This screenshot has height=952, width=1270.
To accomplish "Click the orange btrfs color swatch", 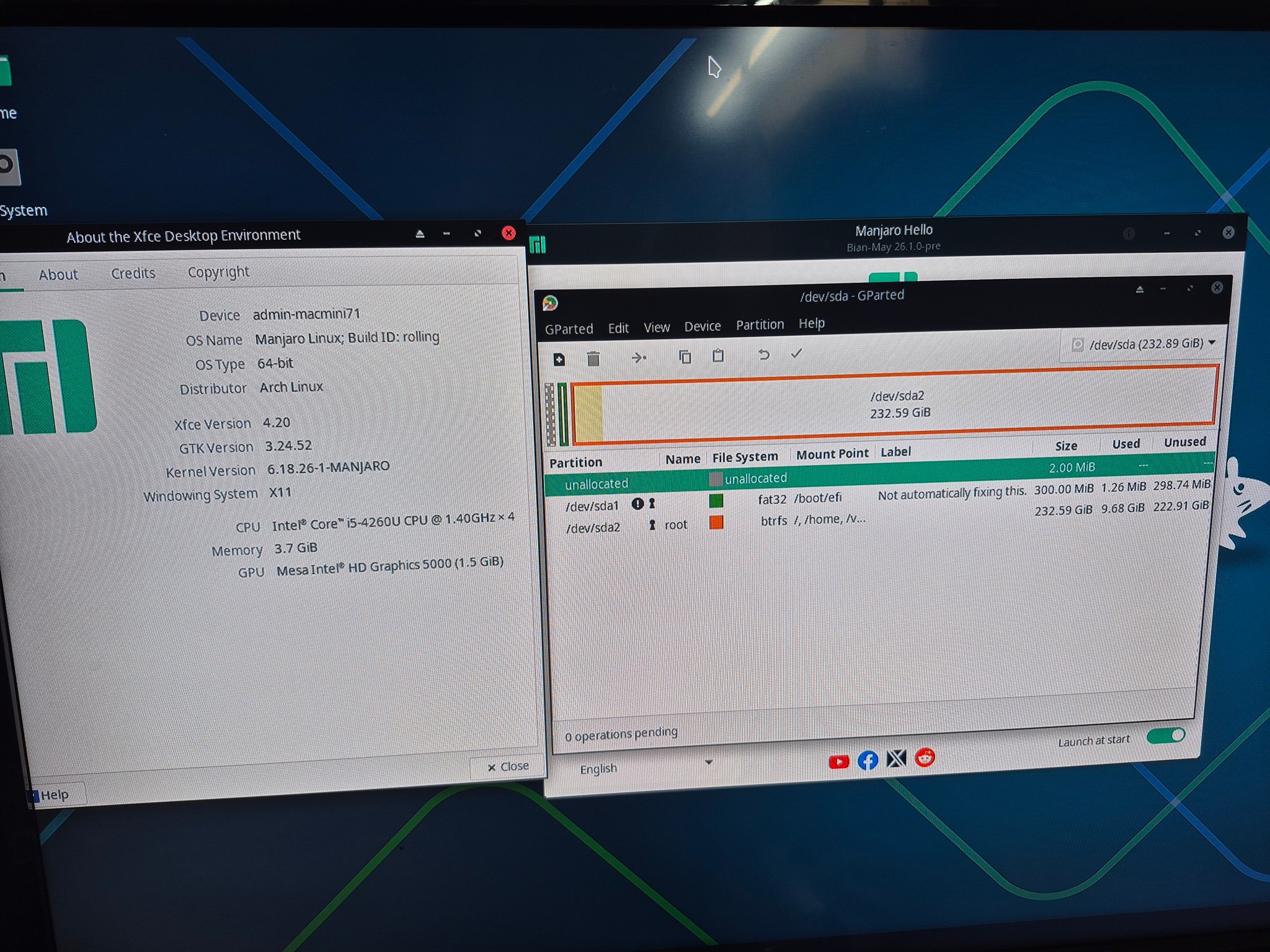I will coord(716,522).
